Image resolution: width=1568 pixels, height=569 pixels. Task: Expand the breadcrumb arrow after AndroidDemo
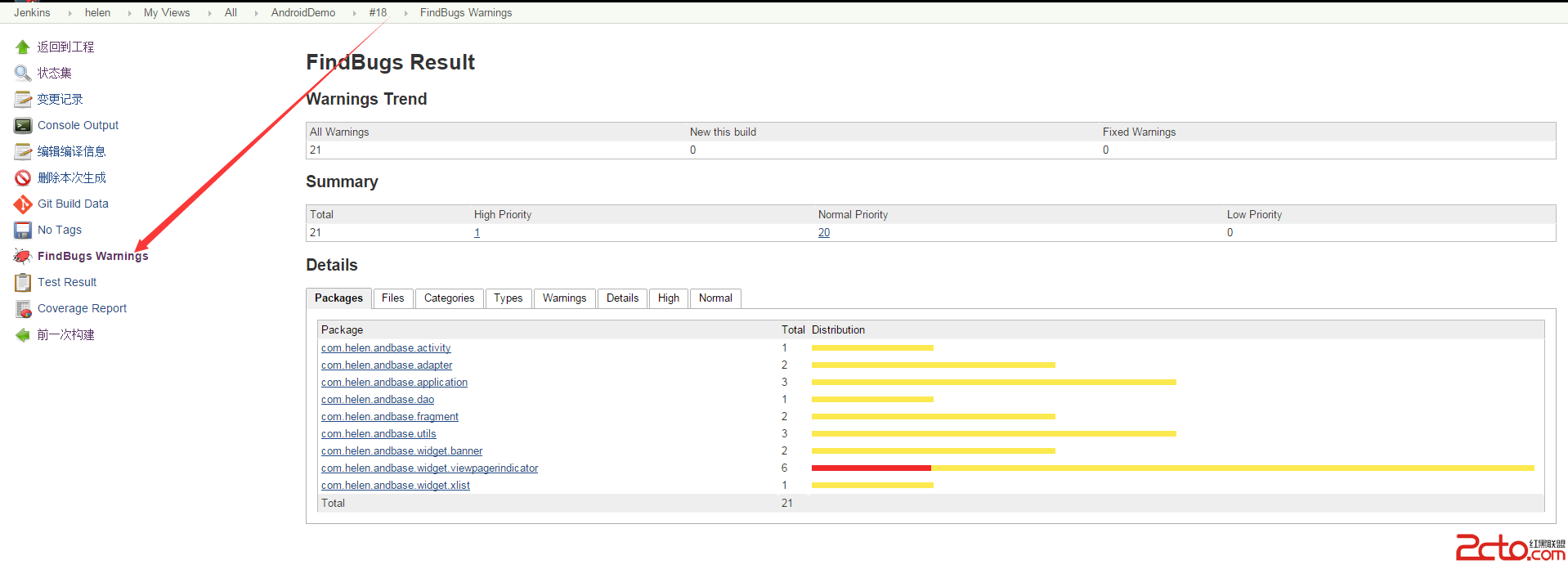click(354, 13)
